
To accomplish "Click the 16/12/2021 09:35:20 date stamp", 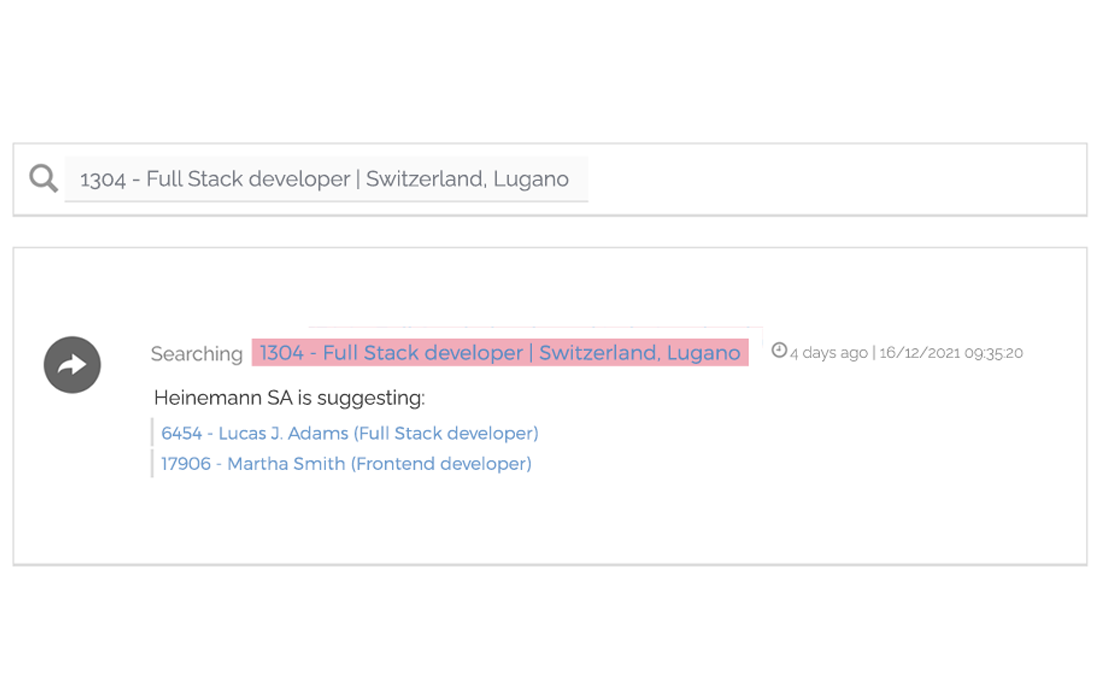I will 951,353.
